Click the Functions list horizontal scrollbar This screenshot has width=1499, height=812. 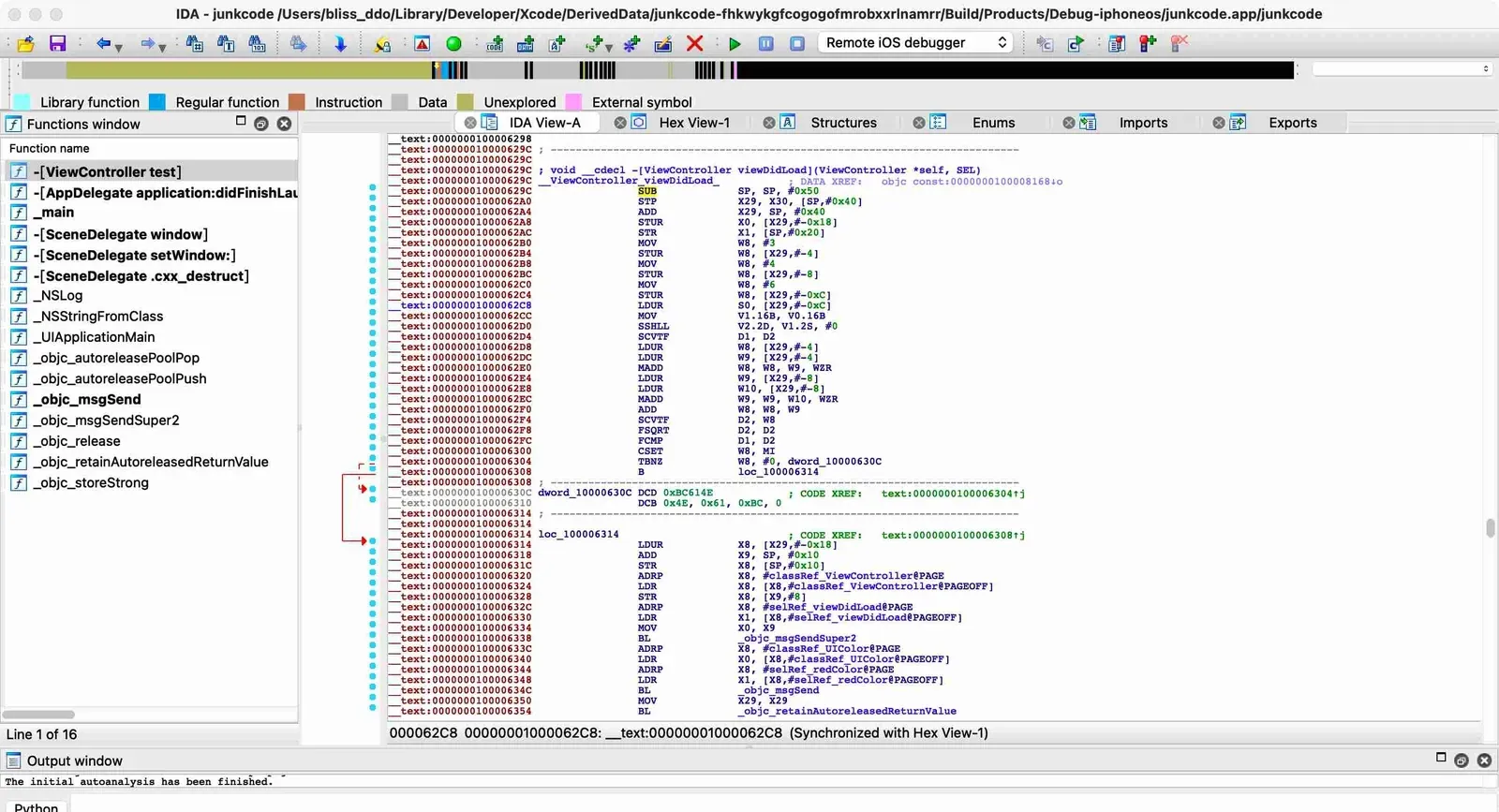[x=38, y=715]
